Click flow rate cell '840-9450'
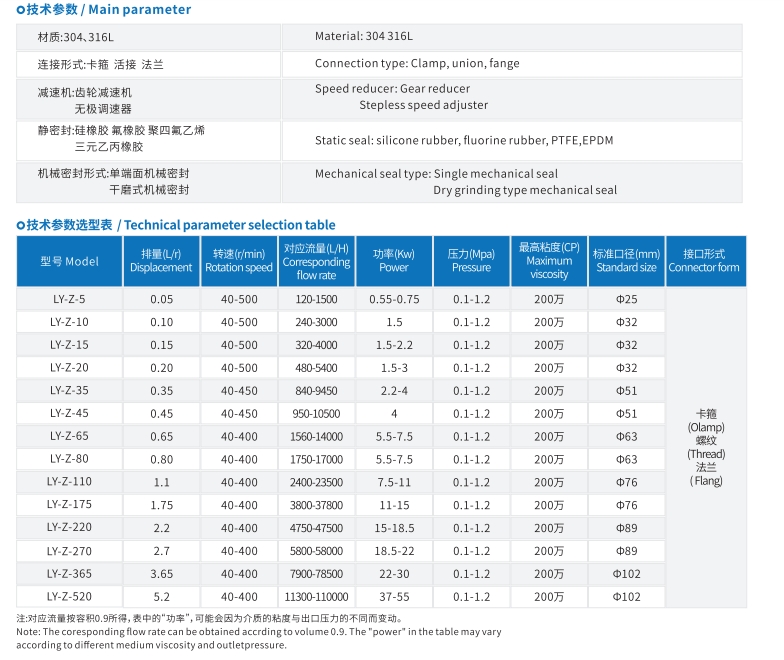The height and width of the screenshot is (660, 784). [x=316, y=391]
